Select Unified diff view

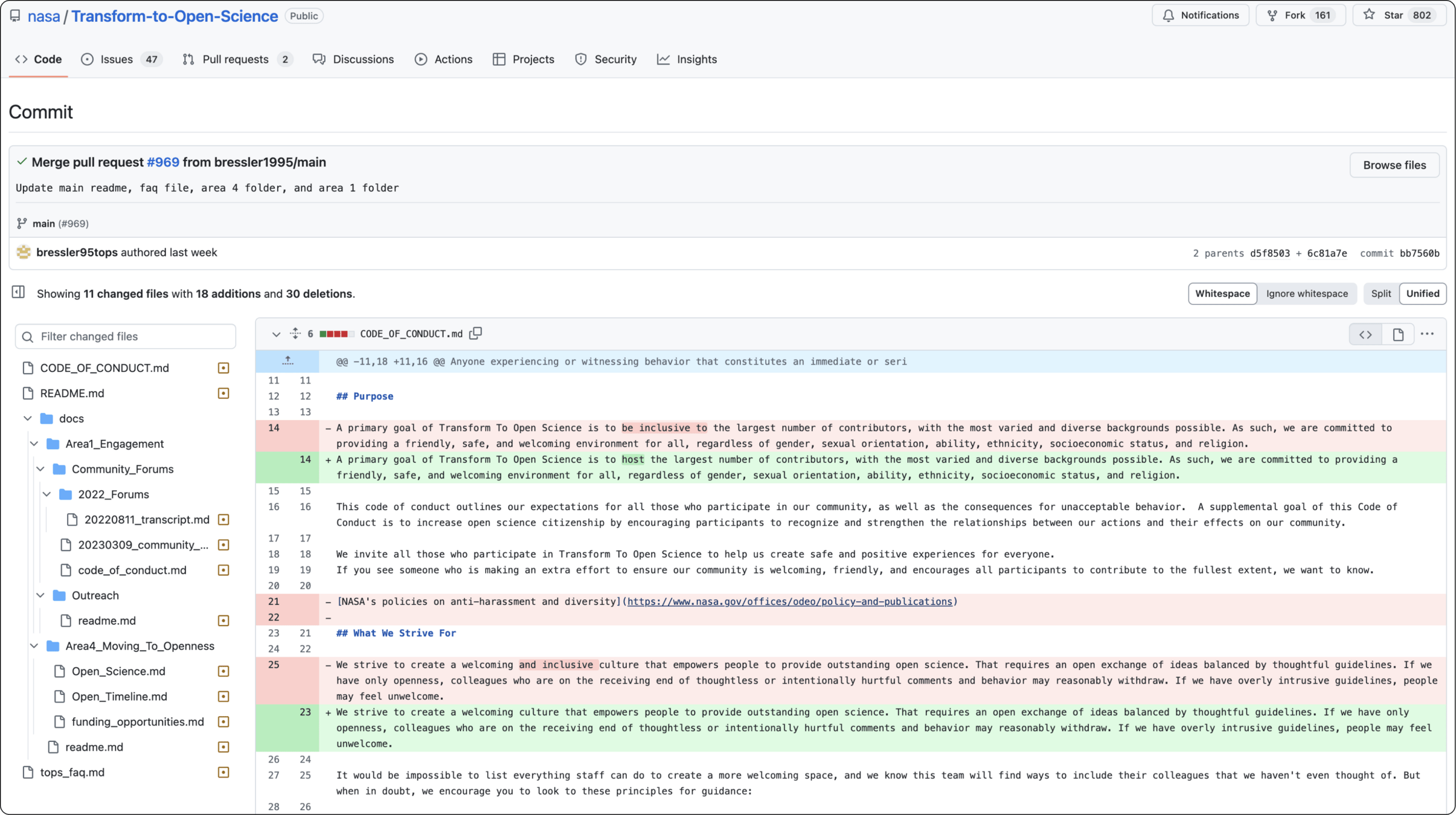tap(1422, 293)
